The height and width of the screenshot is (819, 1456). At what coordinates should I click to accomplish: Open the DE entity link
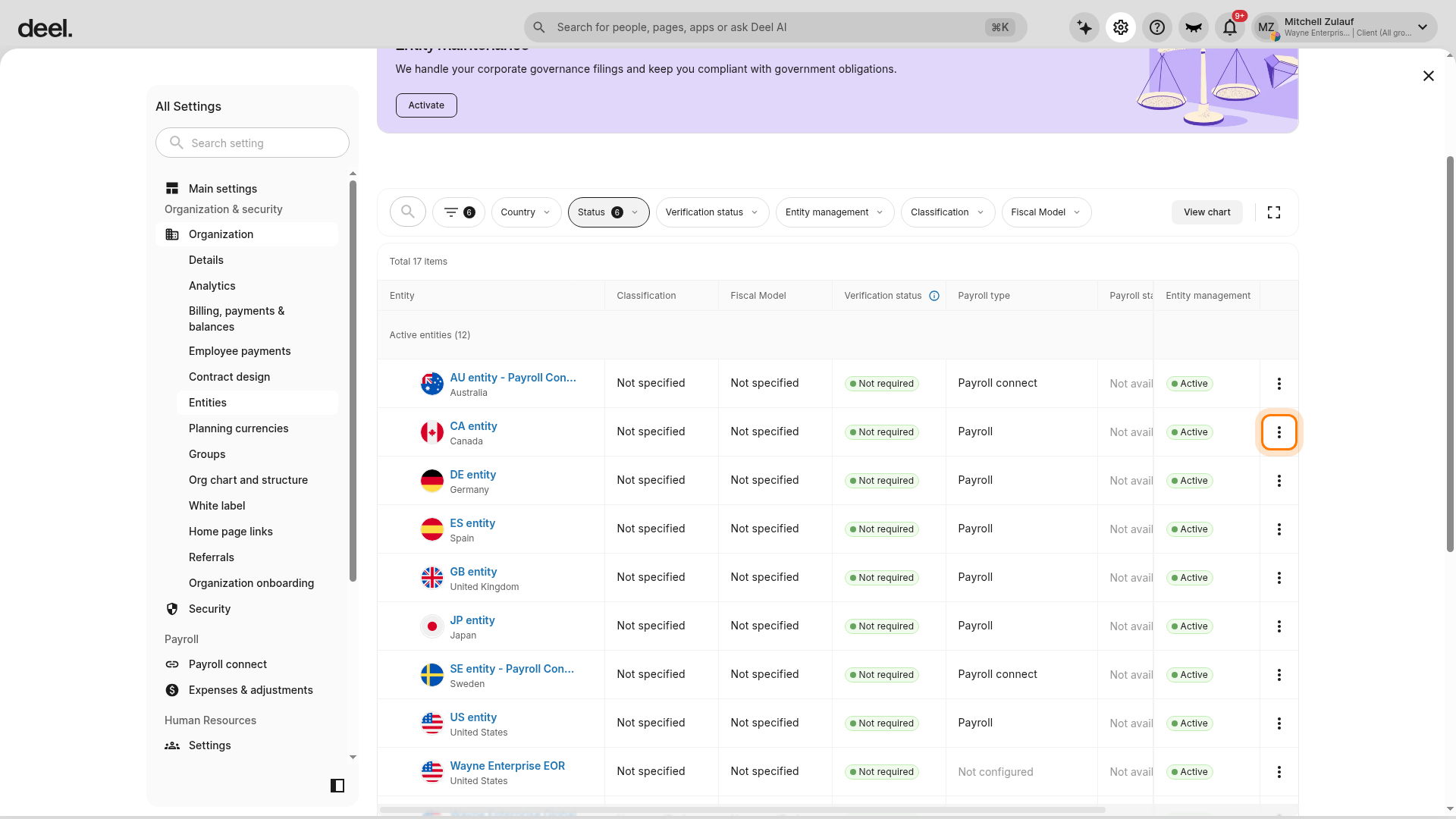coord(472,475)
